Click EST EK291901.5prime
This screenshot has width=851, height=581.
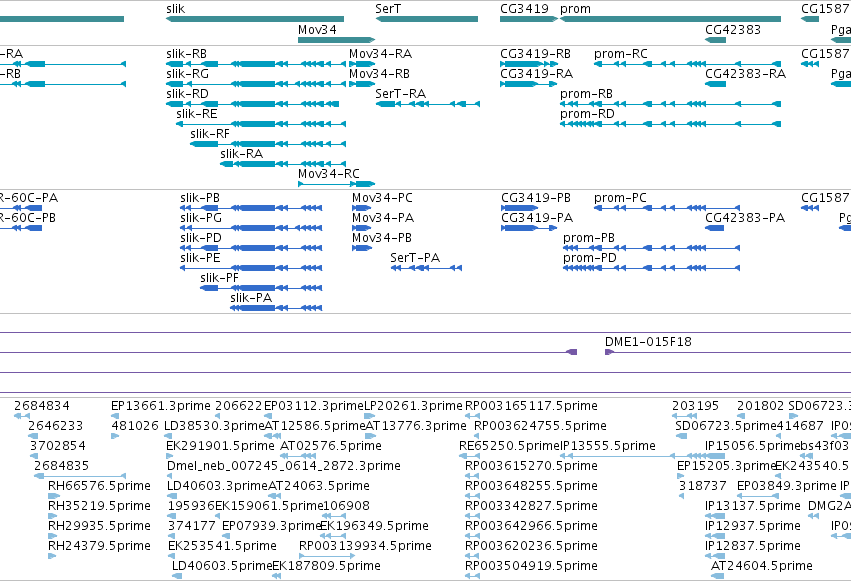click(x=220, y=446)
